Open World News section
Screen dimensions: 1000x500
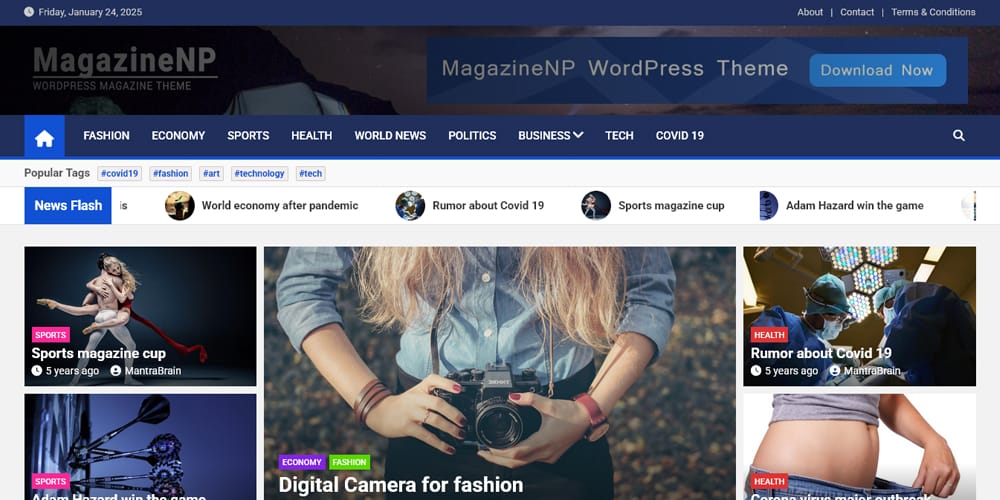pyautogui.click(x=390, y=135)
